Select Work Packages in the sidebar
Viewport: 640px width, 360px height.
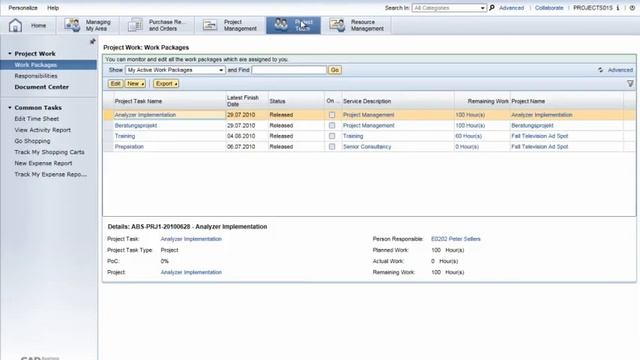click(x=36, y=65)
